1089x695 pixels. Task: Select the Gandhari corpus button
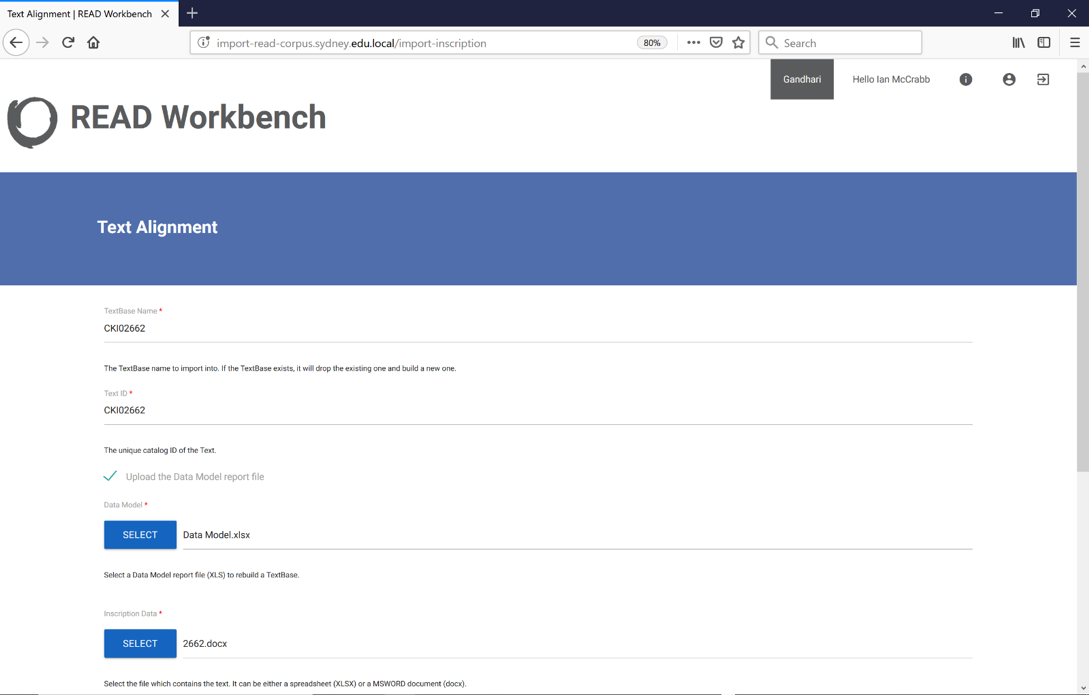(801, 79)
